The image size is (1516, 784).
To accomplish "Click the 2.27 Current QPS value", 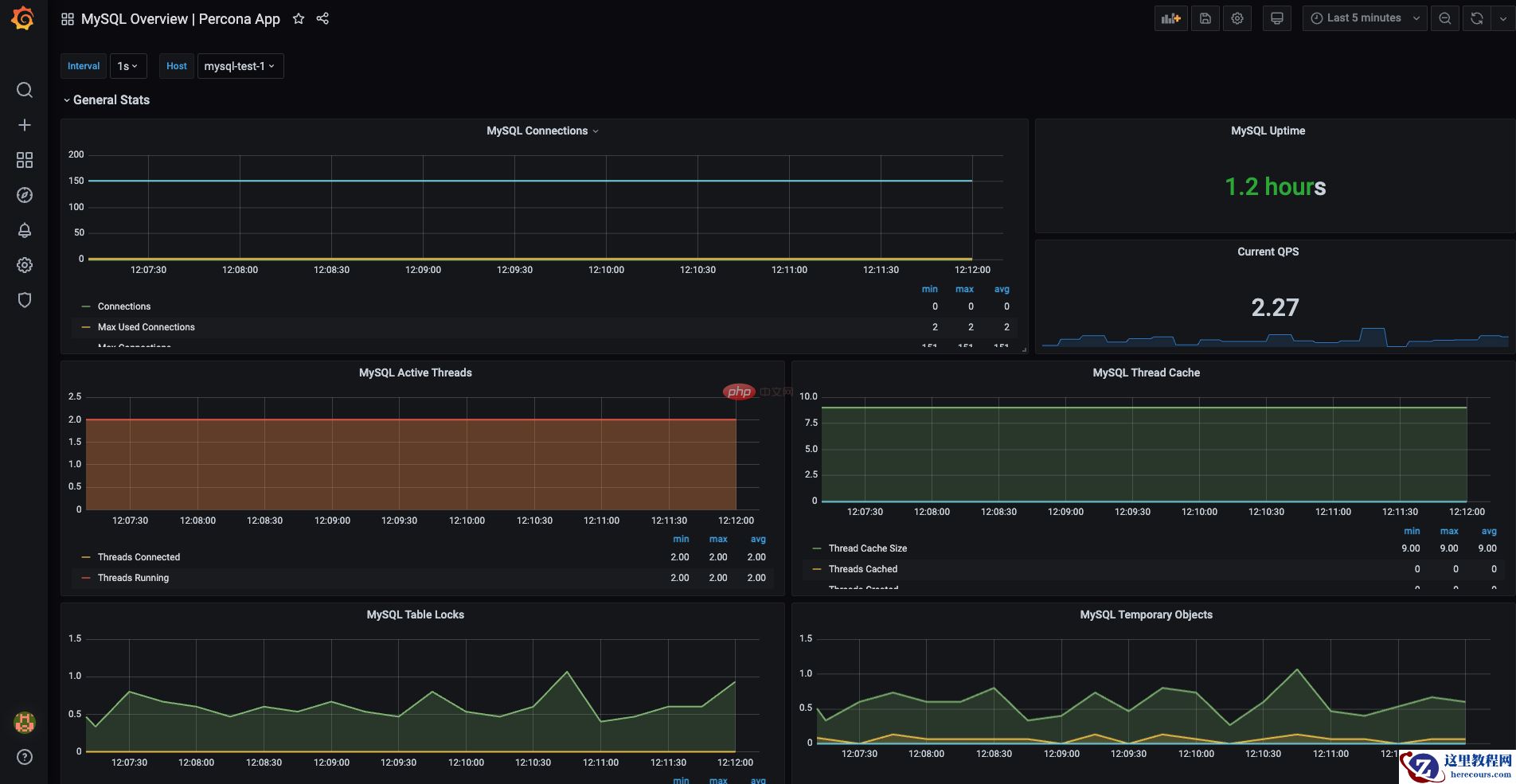I will click(x=1275, y=307).
